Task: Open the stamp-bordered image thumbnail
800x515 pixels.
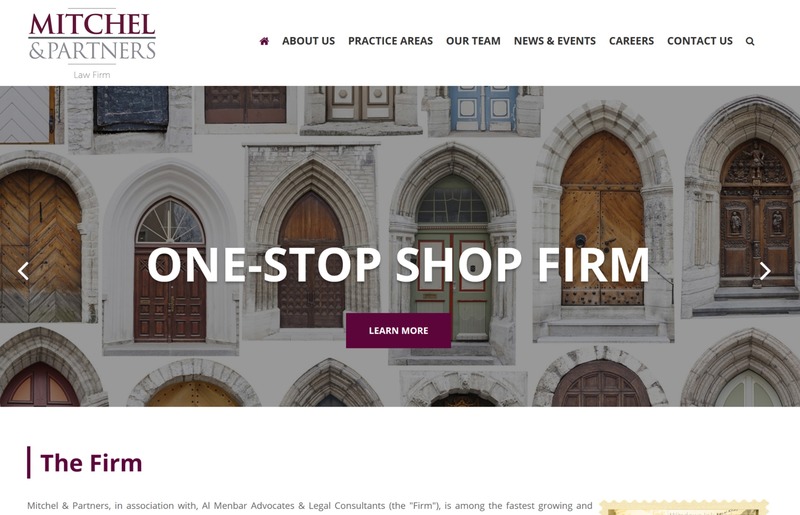Action: [x=684, y=507]
